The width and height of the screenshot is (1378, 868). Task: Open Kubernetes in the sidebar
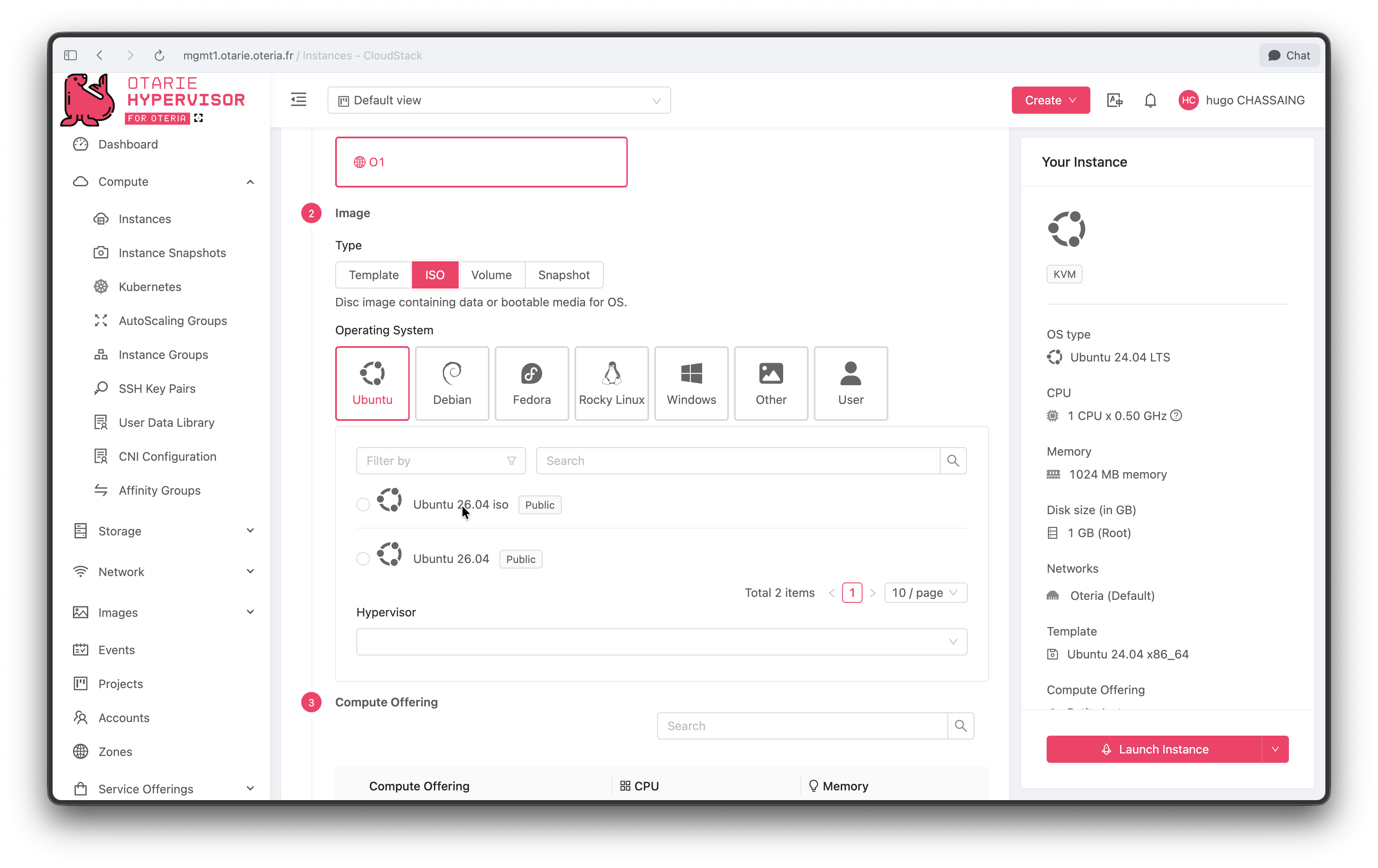pyautogui.click(x=149, y=287)
